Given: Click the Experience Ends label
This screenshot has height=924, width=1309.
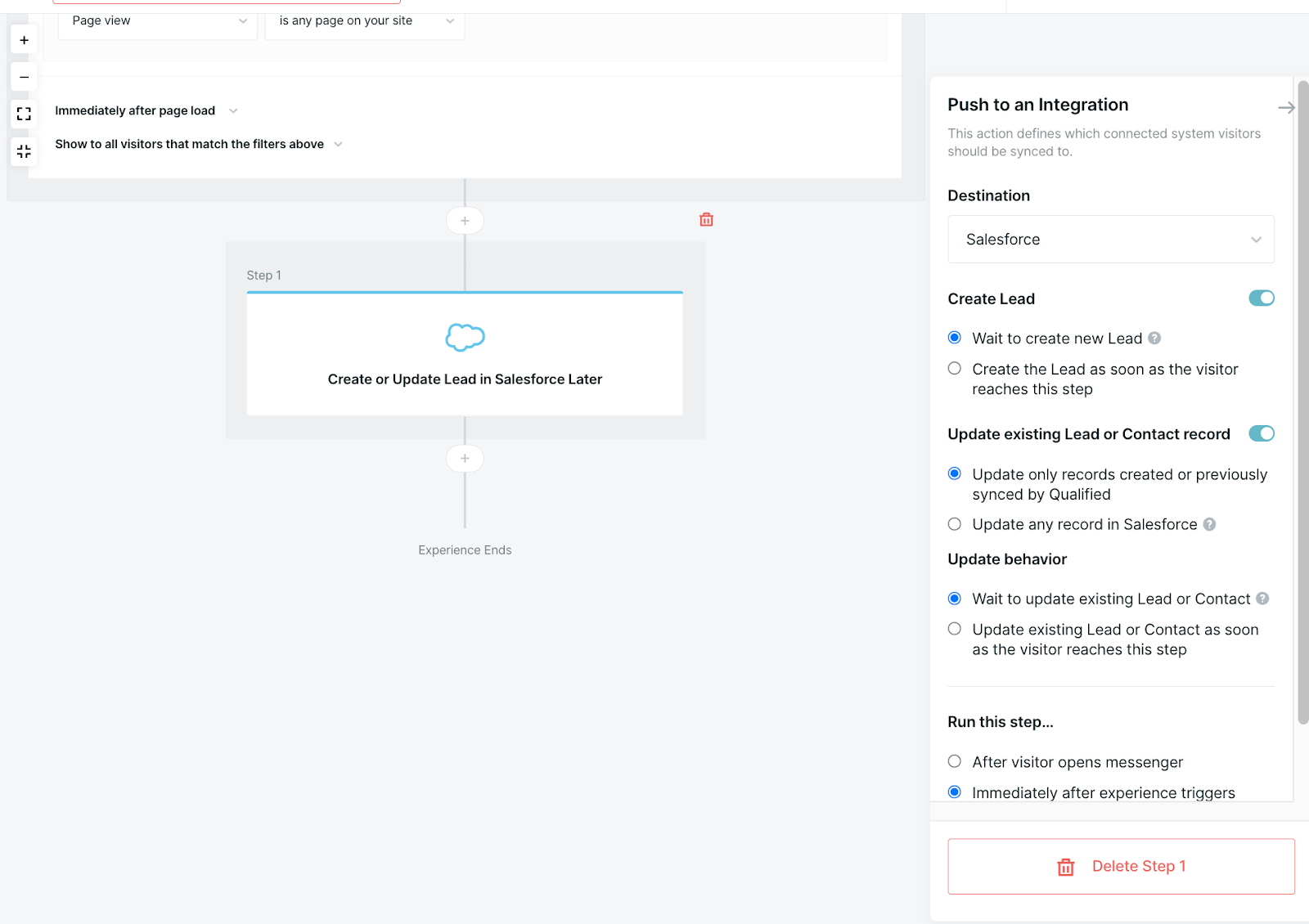Looking at the screenshot, I should [x=465, y=550].
